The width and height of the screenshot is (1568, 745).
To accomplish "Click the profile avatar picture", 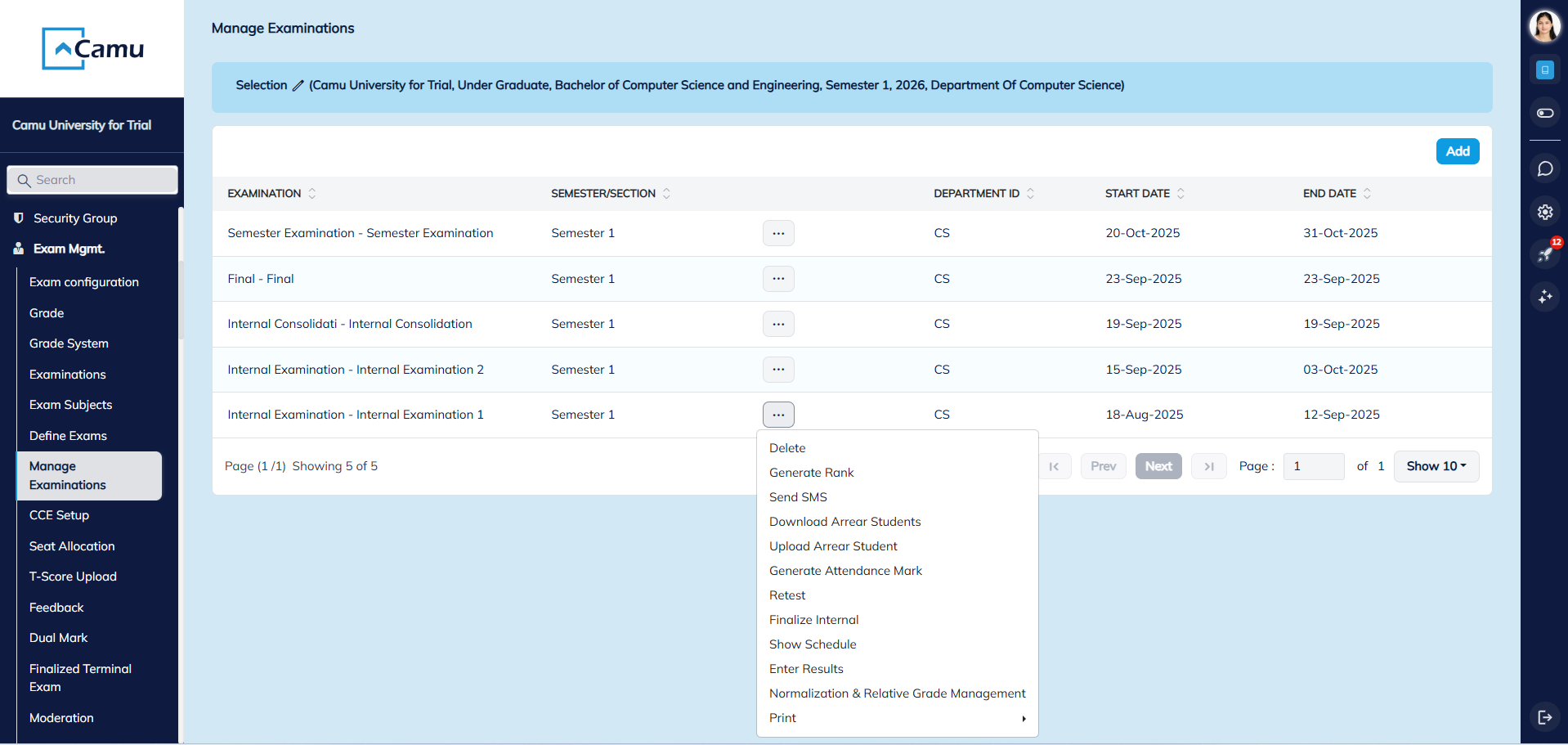I will click(x=1544, y=25).
